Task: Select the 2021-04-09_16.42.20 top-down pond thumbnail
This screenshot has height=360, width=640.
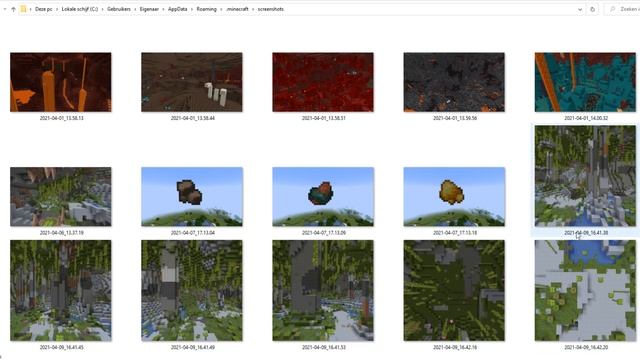Action: coord(585,291)
